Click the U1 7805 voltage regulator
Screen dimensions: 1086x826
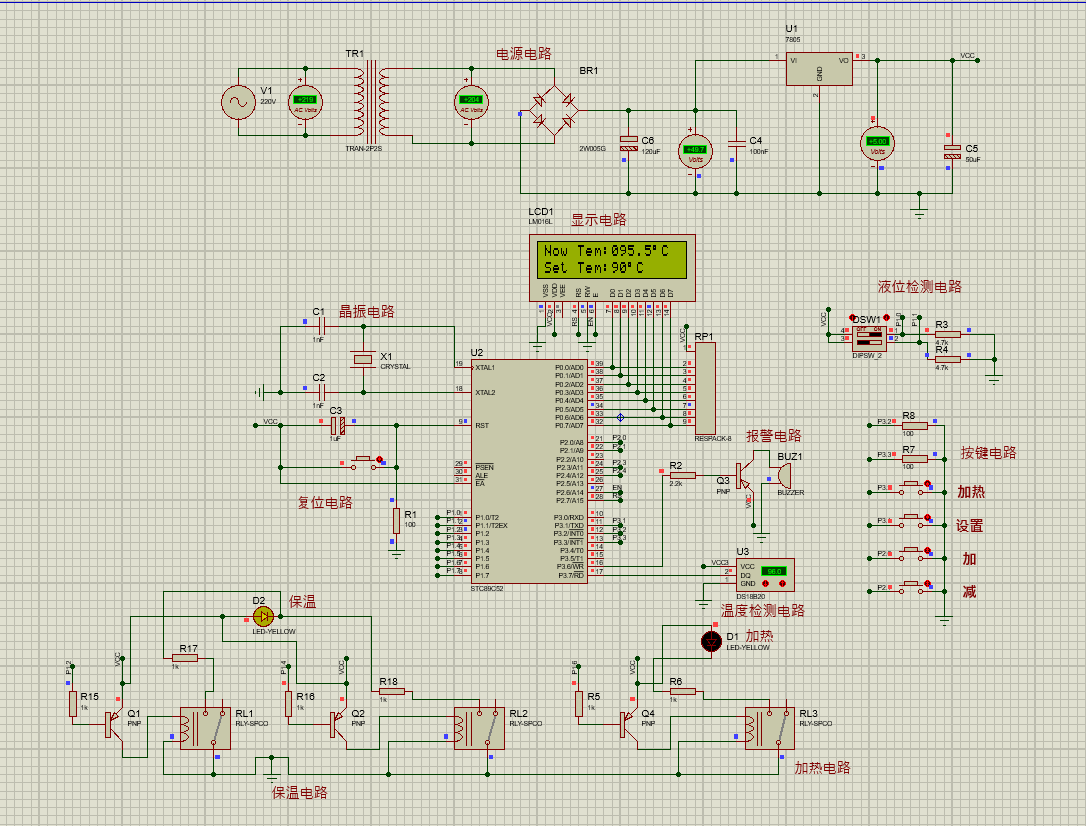[817, 68]
